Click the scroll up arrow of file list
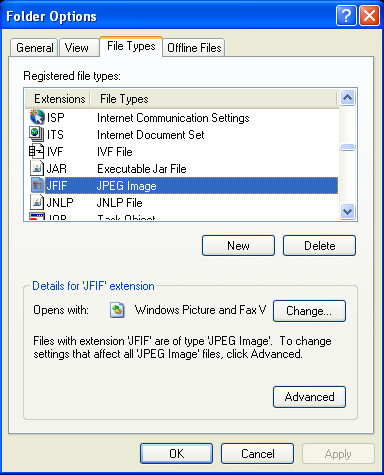The image size is (384, 475). 348,98
